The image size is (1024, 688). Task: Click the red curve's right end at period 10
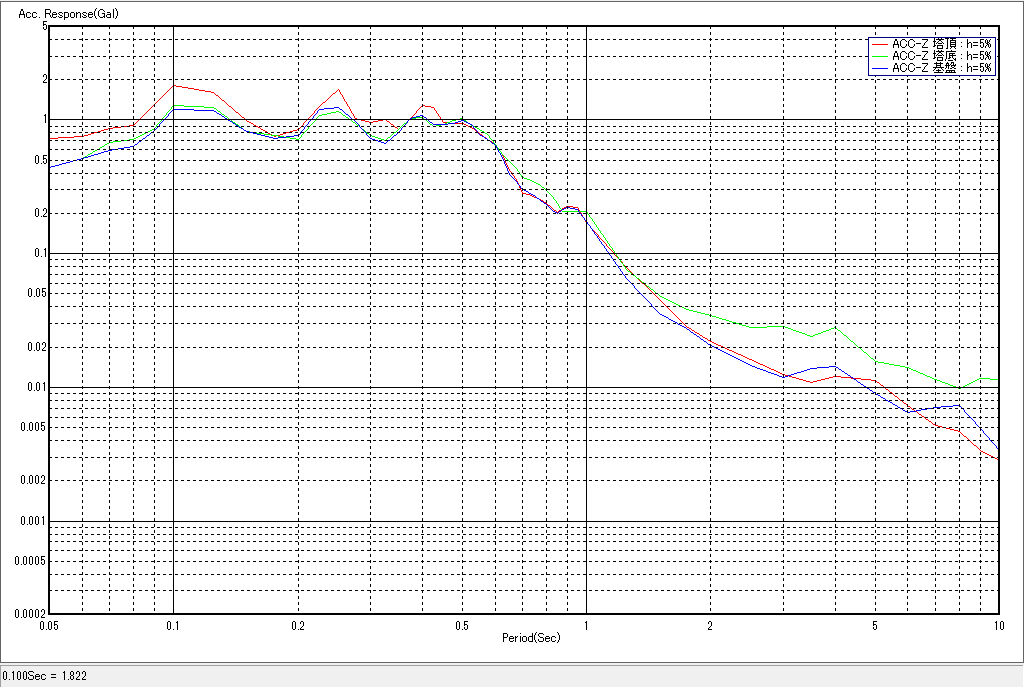pos(997,458)
